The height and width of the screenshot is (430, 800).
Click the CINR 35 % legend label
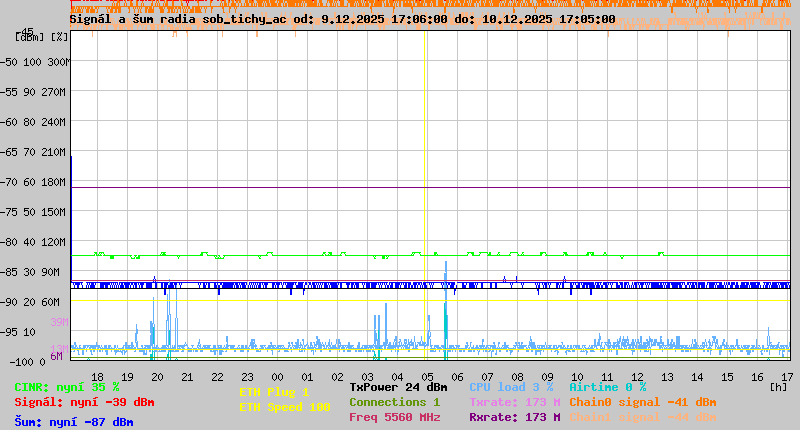pyautogui.click(x=67, y=387)
